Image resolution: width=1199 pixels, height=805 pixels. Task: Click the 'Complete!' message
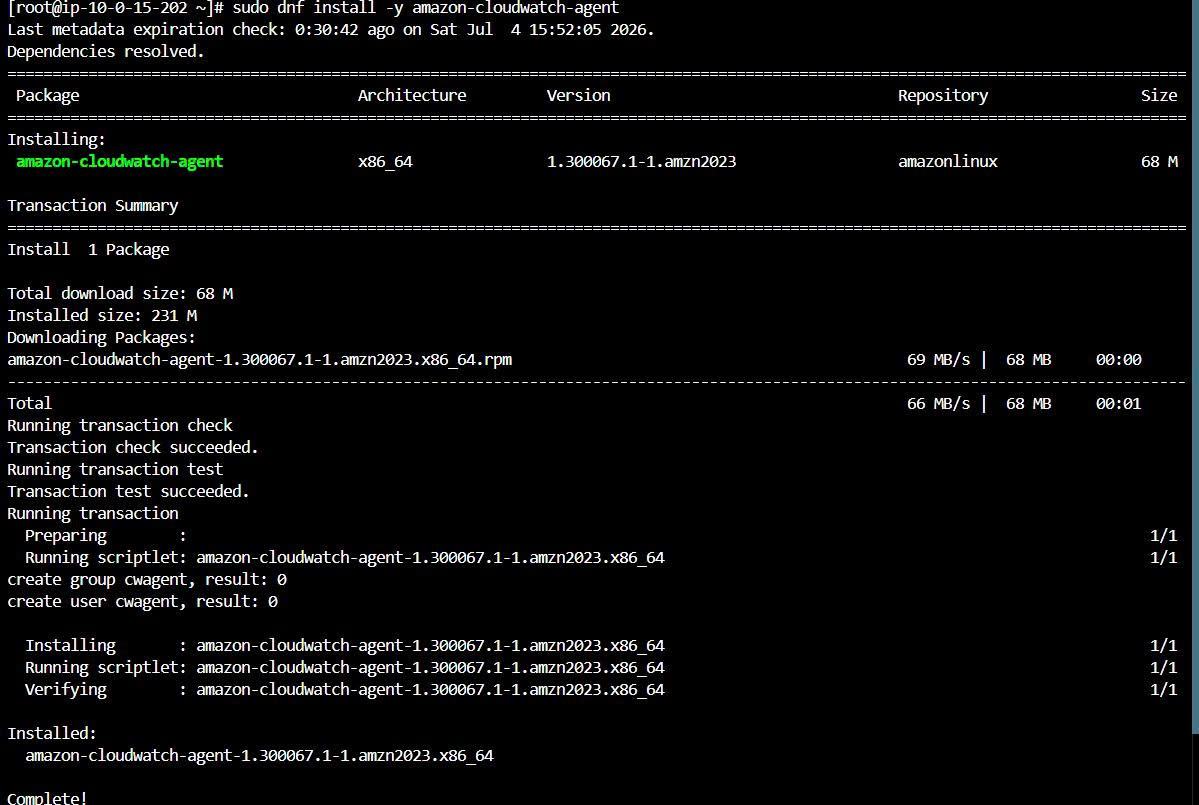[47, 798]
